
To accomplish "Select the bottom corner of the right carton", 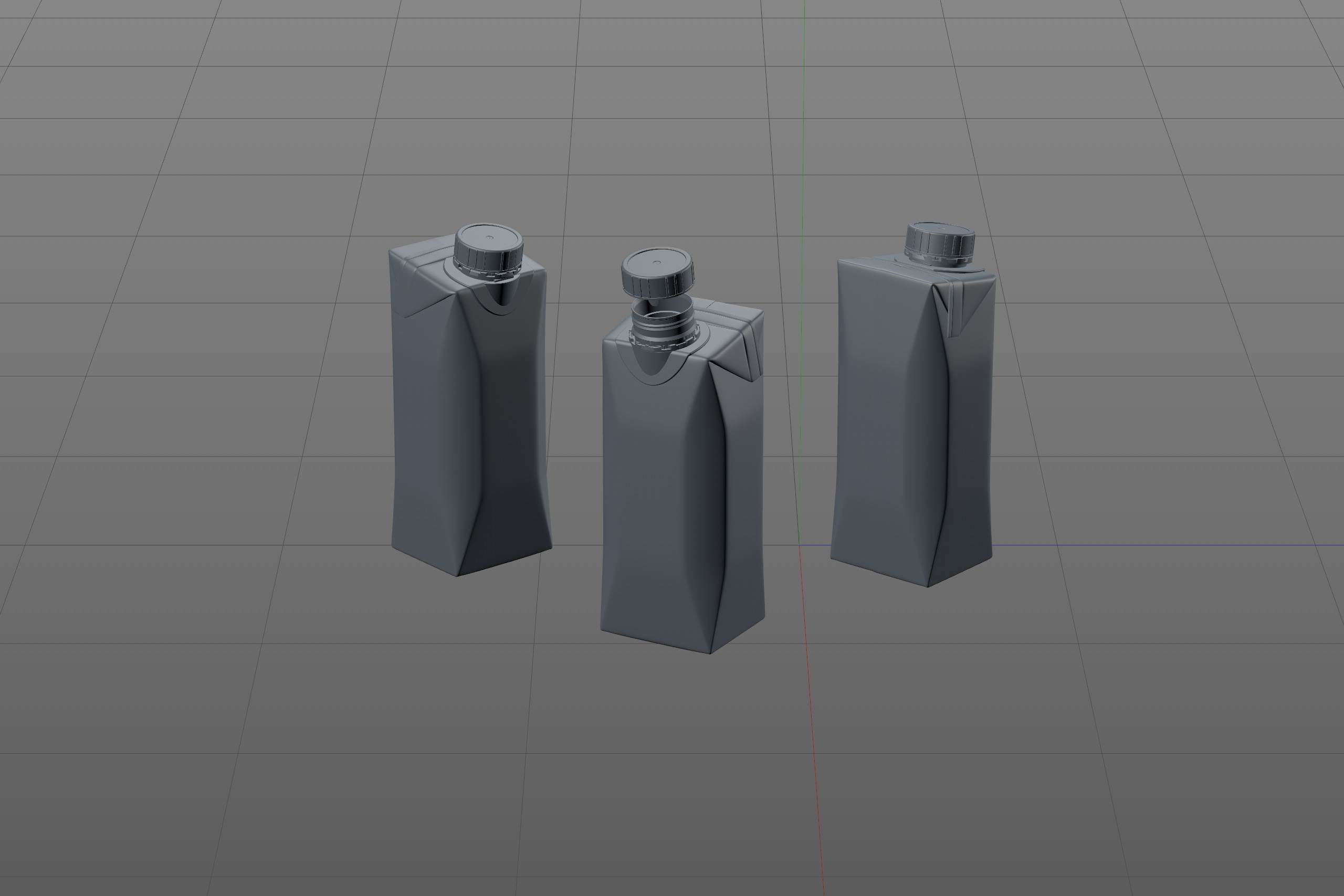I will 928,586.
